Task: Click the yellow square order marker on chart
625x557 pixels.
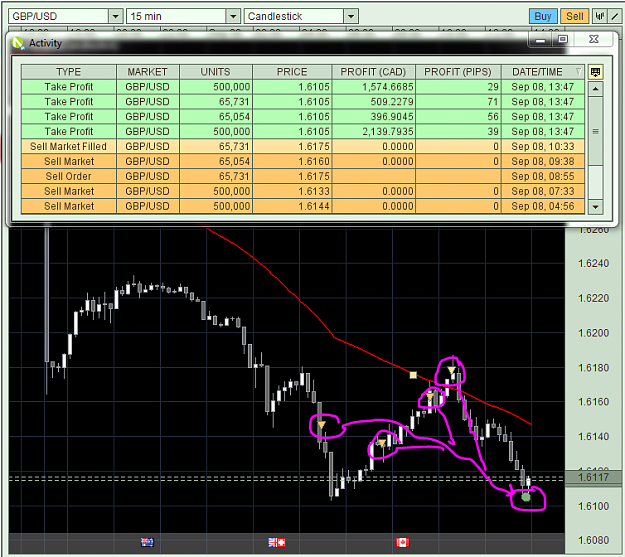Action: [413, 375]
